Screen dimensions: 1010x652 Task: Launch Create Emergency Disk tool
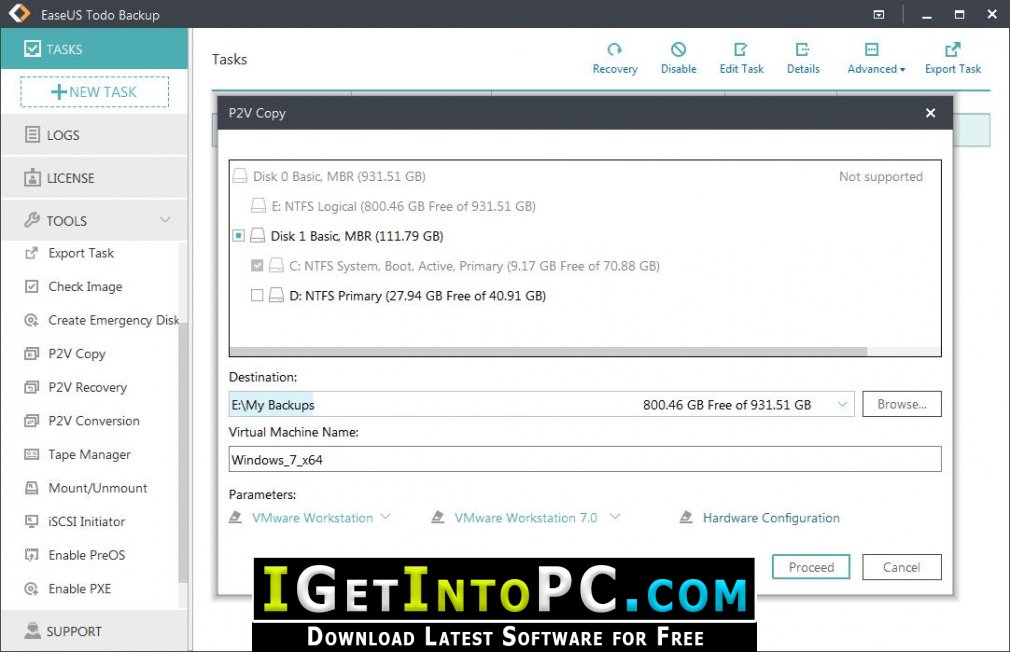click(101, 320)
